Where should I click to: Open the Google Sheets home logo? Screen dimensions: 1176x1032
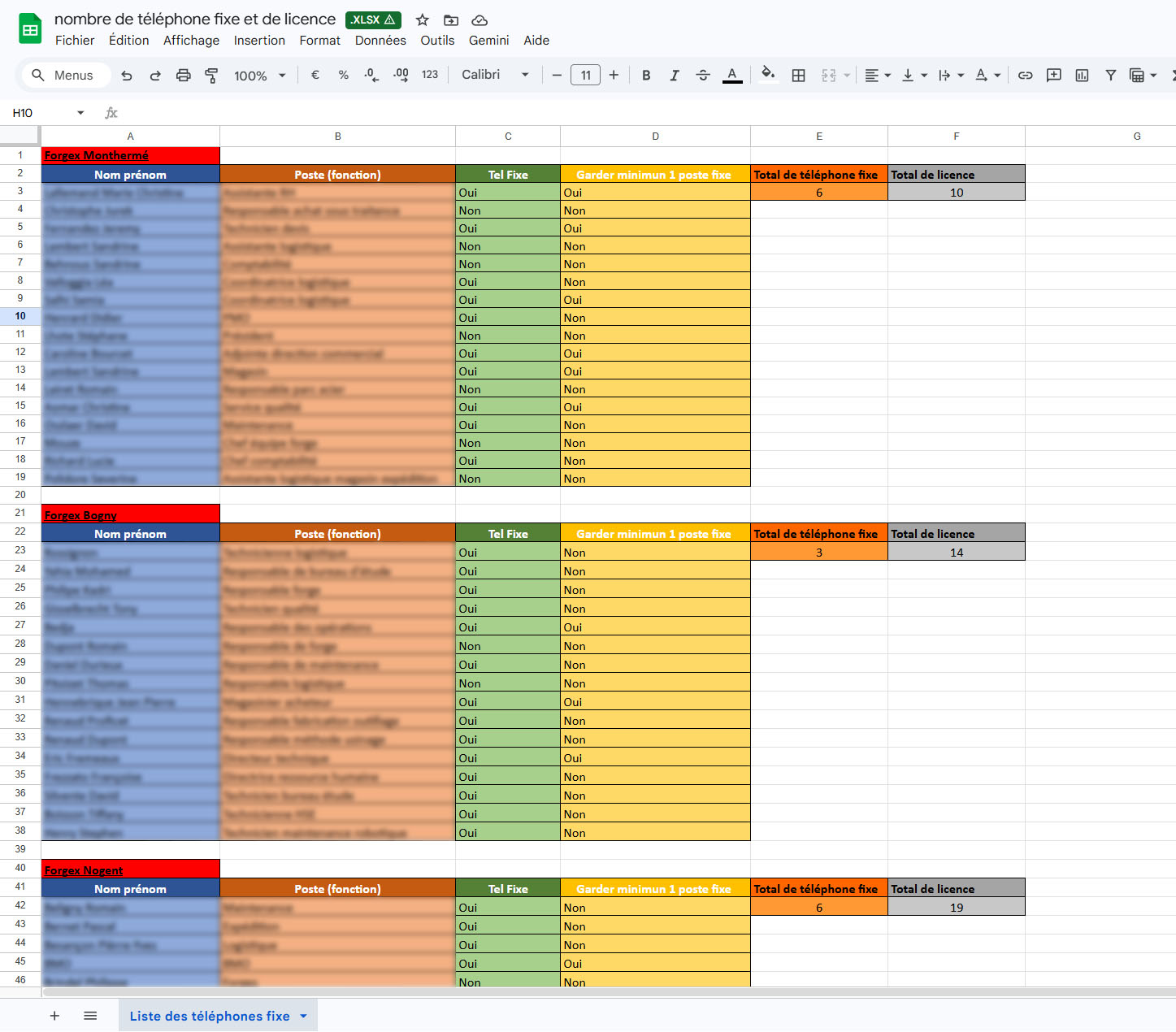point(30,30)
